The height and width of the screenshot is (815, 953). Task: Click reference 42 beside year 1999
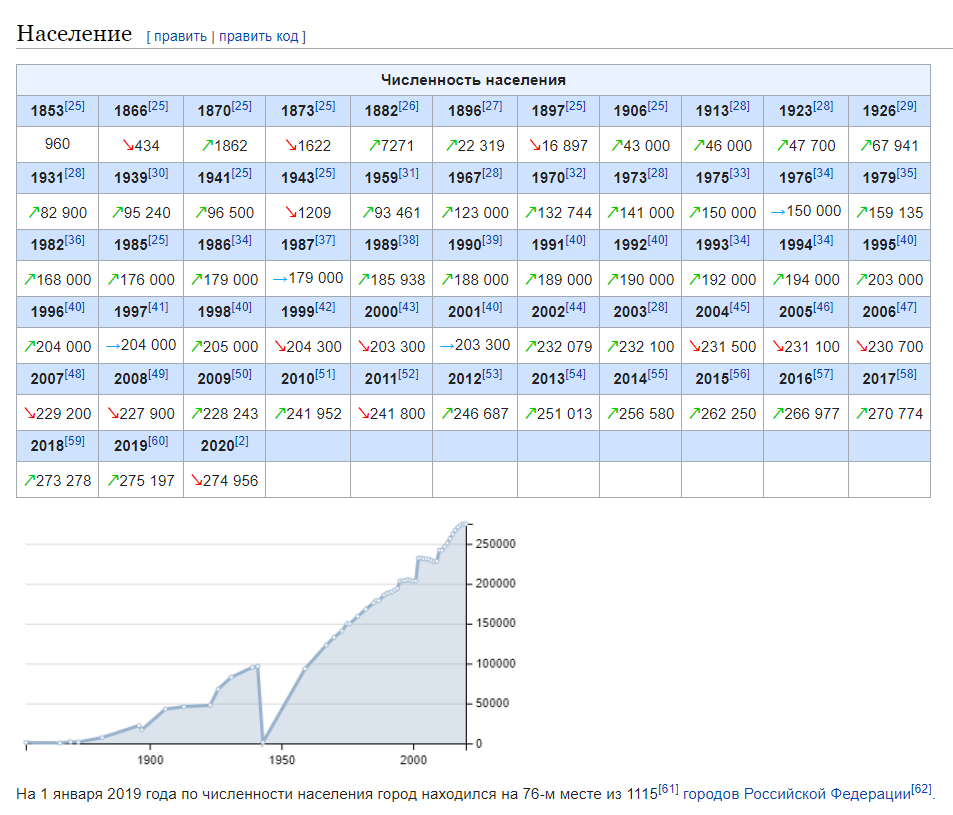pos(325,306)
